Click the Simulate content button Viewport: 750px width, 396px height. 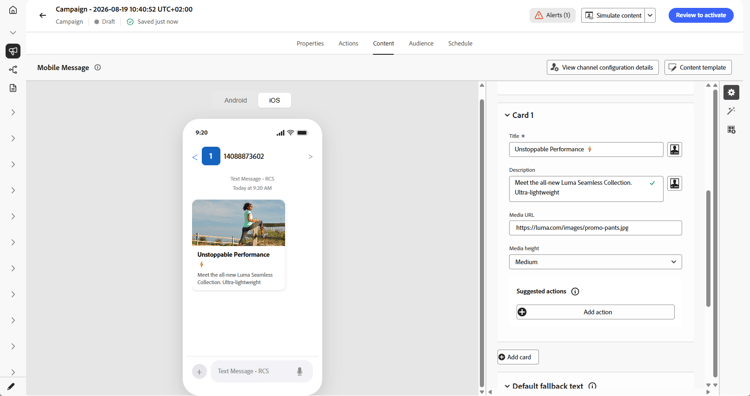click(613, 15)
